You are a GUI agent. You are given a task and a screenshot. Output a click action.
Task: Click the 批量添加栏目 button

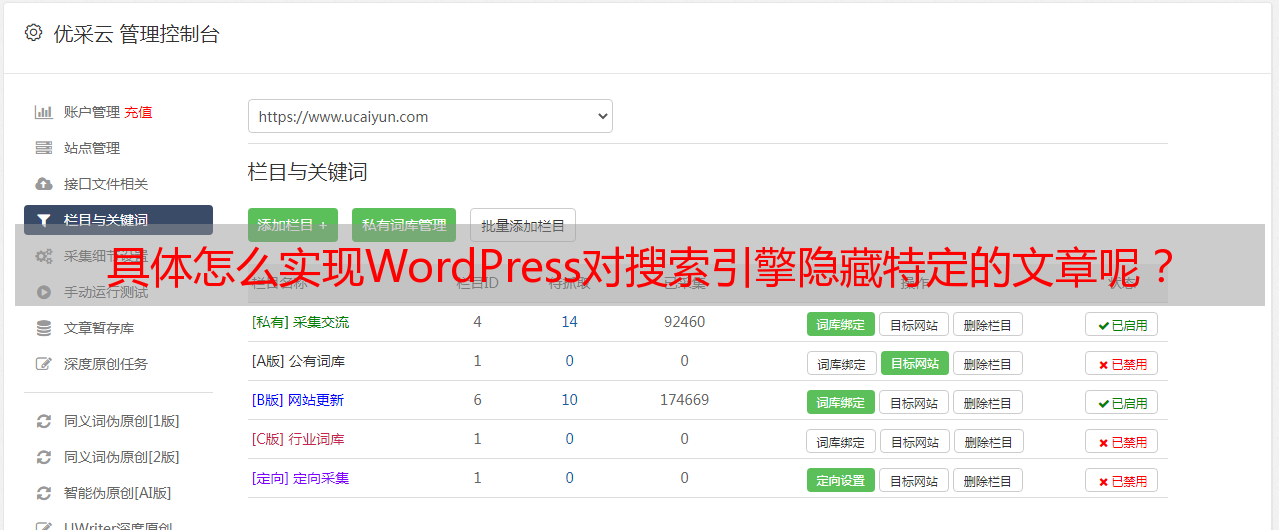523,225
